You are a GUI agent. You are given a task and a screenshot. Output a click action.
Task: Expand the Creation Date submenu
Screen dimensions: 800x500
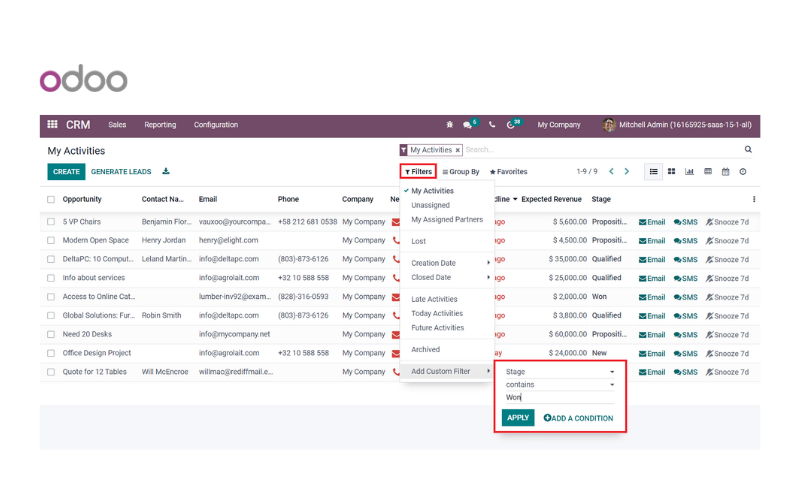pyautogui.click(x=447, y=263)
